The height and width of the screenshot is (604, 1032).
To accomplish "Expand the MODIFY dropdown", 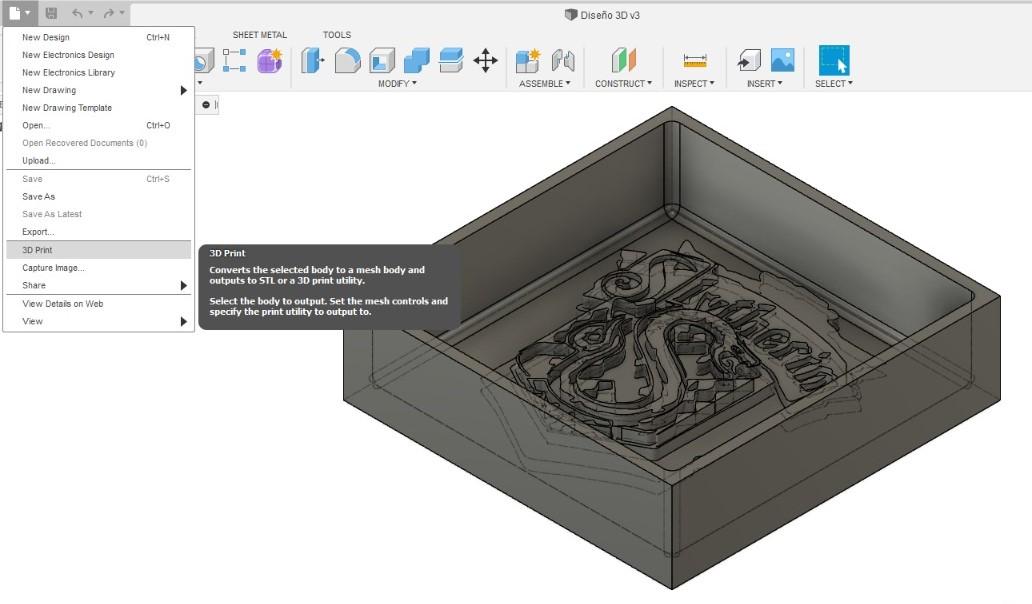I will 397,84.
